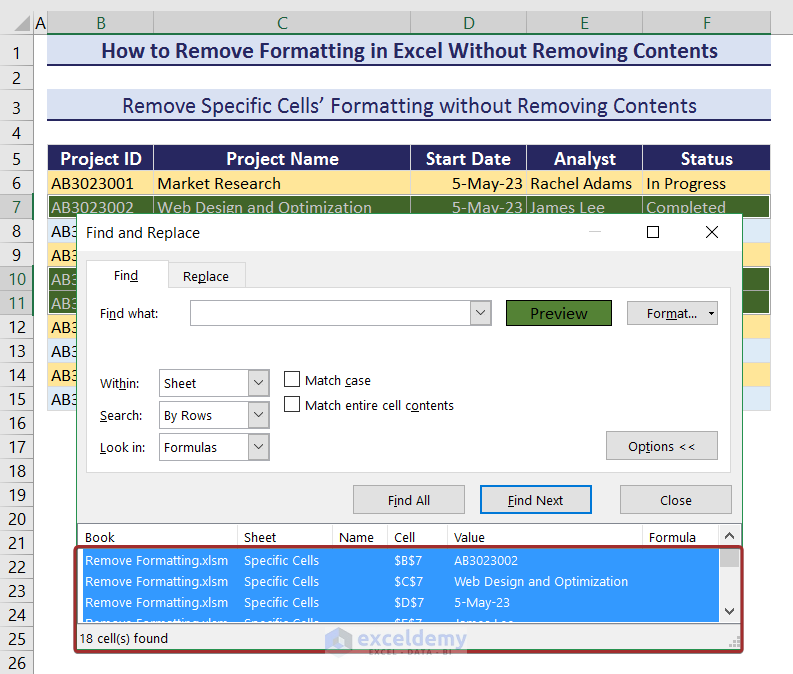Image resolution: width=793 pixels, height=674 pixels.
Task: Click the Select All corner triangle
Action: 22,23
